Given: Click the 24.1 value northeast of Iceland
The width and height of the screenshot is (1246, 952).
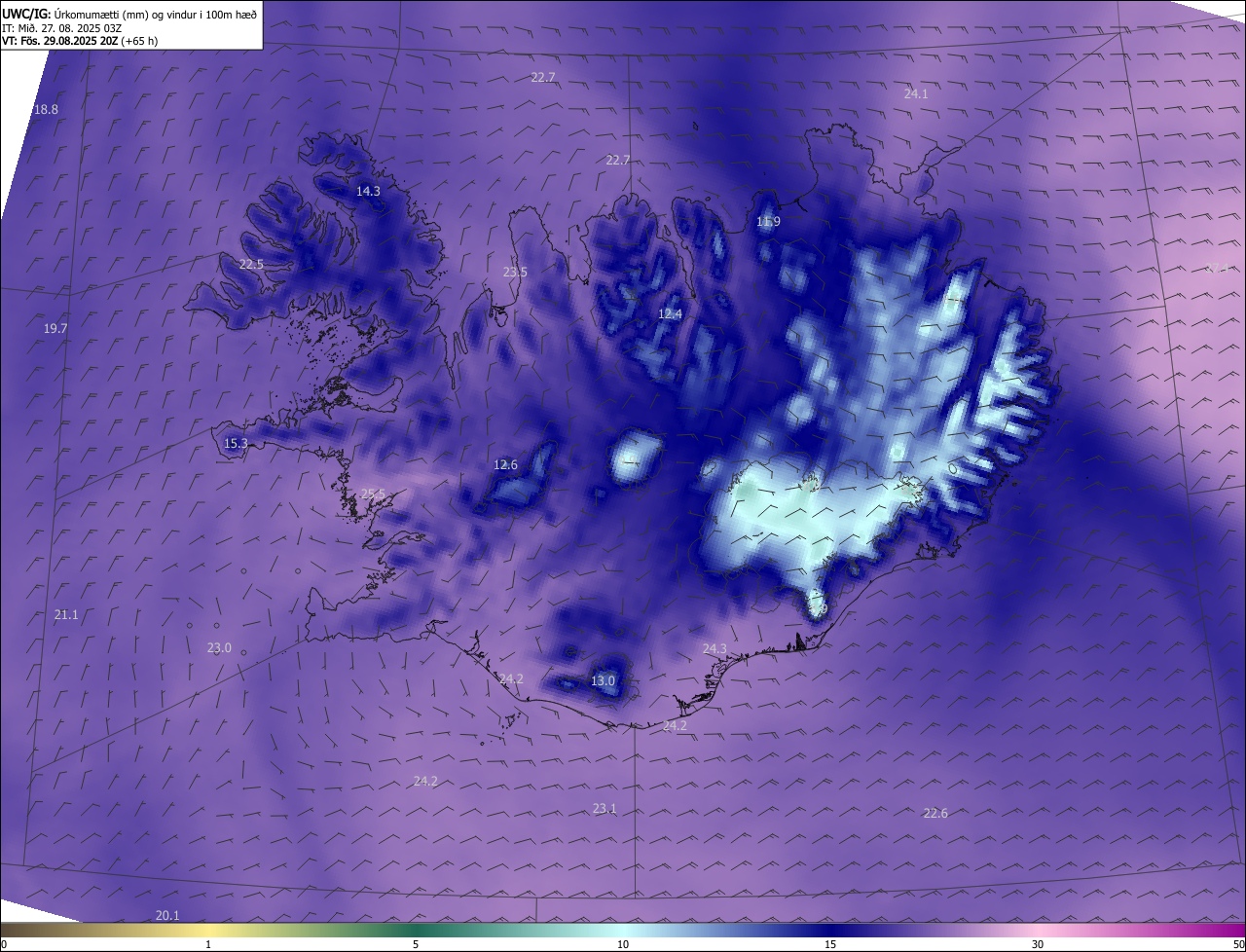Looking at the screenshot, I should (x=916, y=94).
